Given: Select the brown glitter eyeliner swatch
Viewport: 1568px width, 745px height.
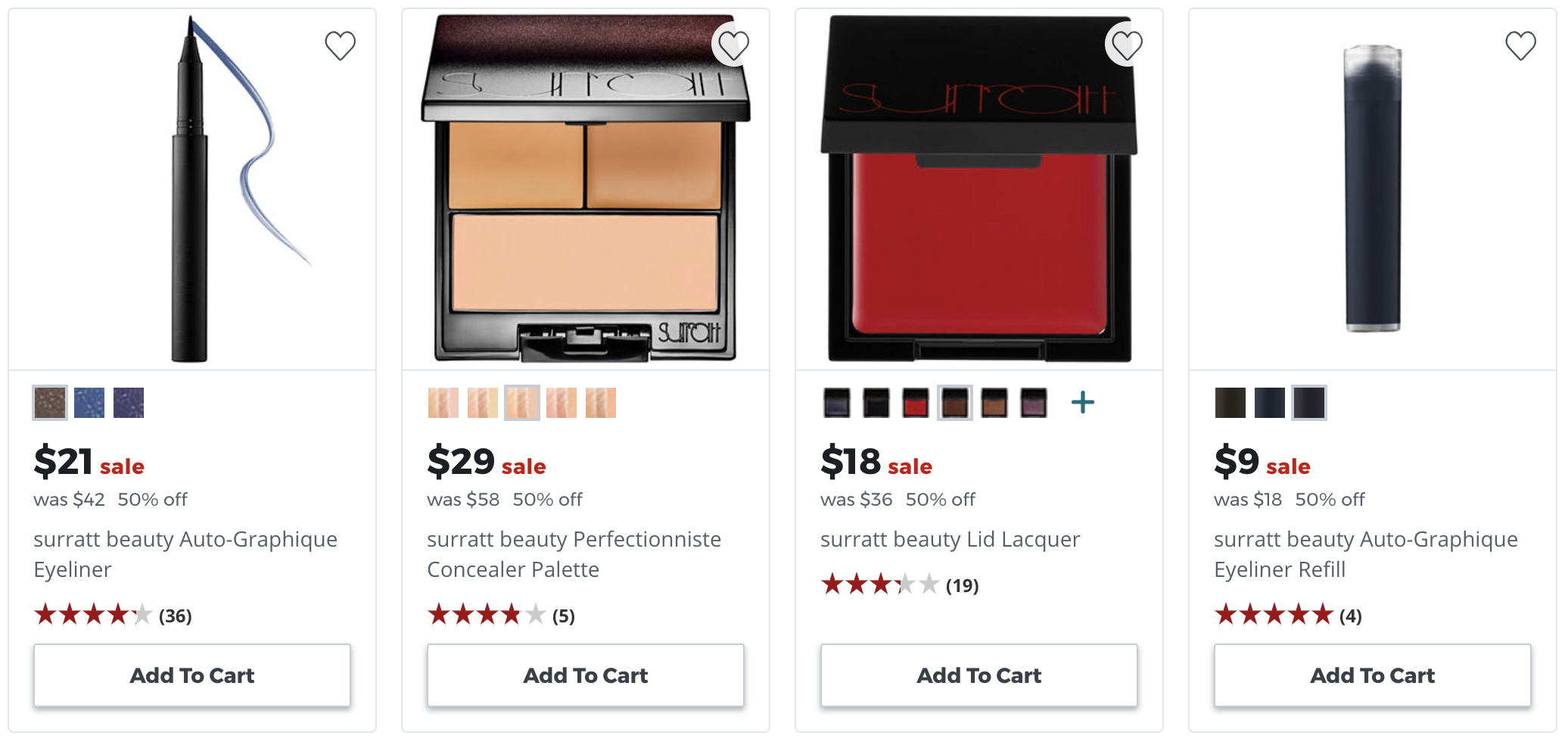Looking at the screenshot, I should click(x=50, y=403).
